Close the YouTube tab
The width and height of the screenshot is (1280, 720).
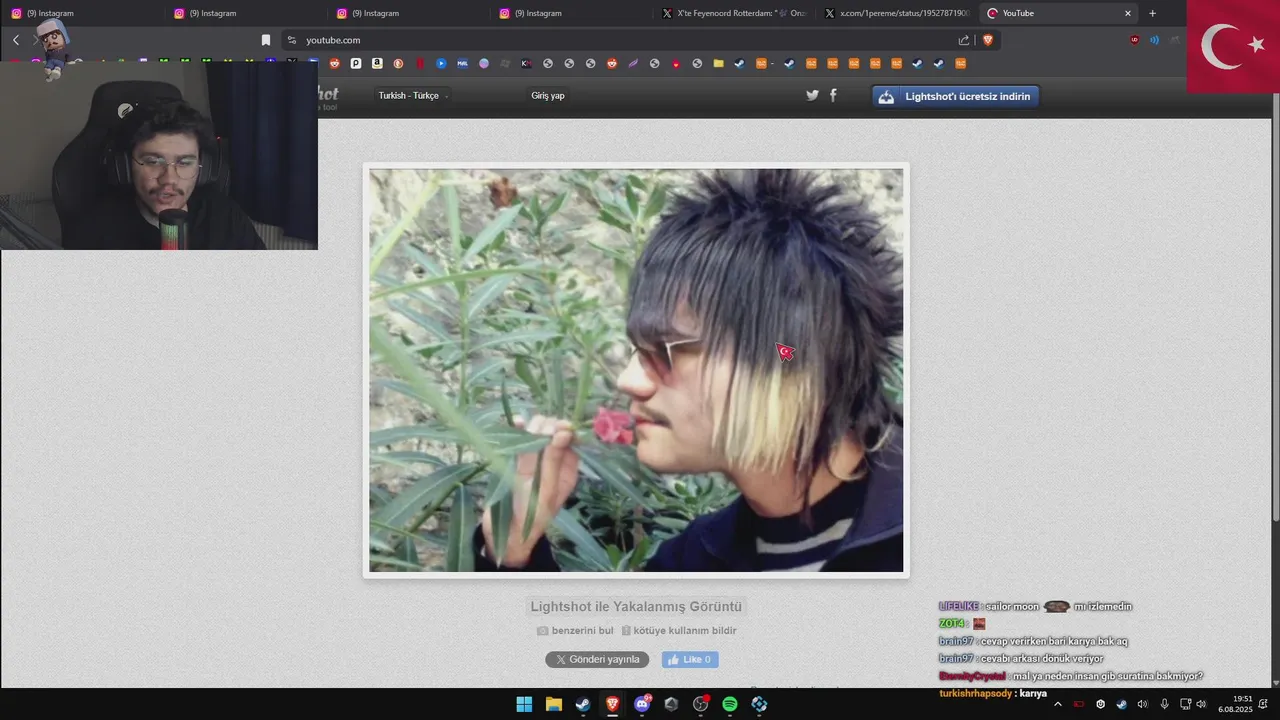click(x=1128, y=13)
